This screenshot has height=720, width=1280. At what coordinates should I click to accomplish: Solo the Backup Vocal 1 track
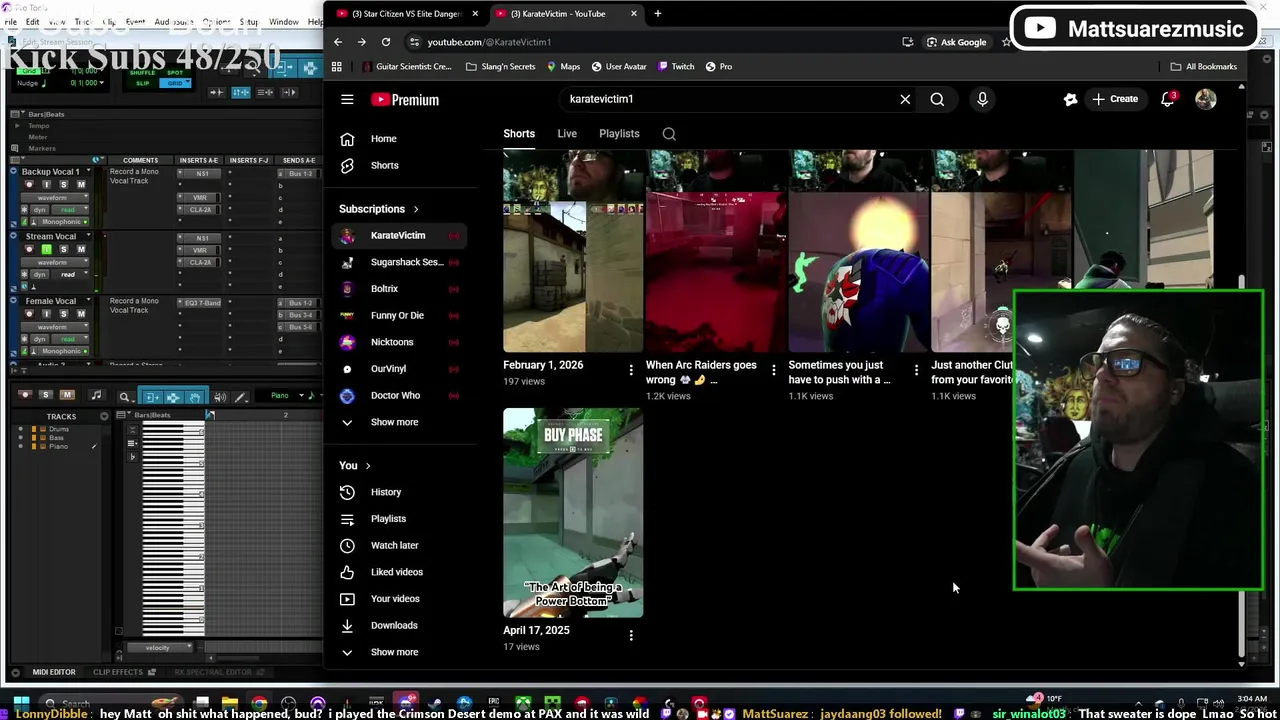click(64, 185)
